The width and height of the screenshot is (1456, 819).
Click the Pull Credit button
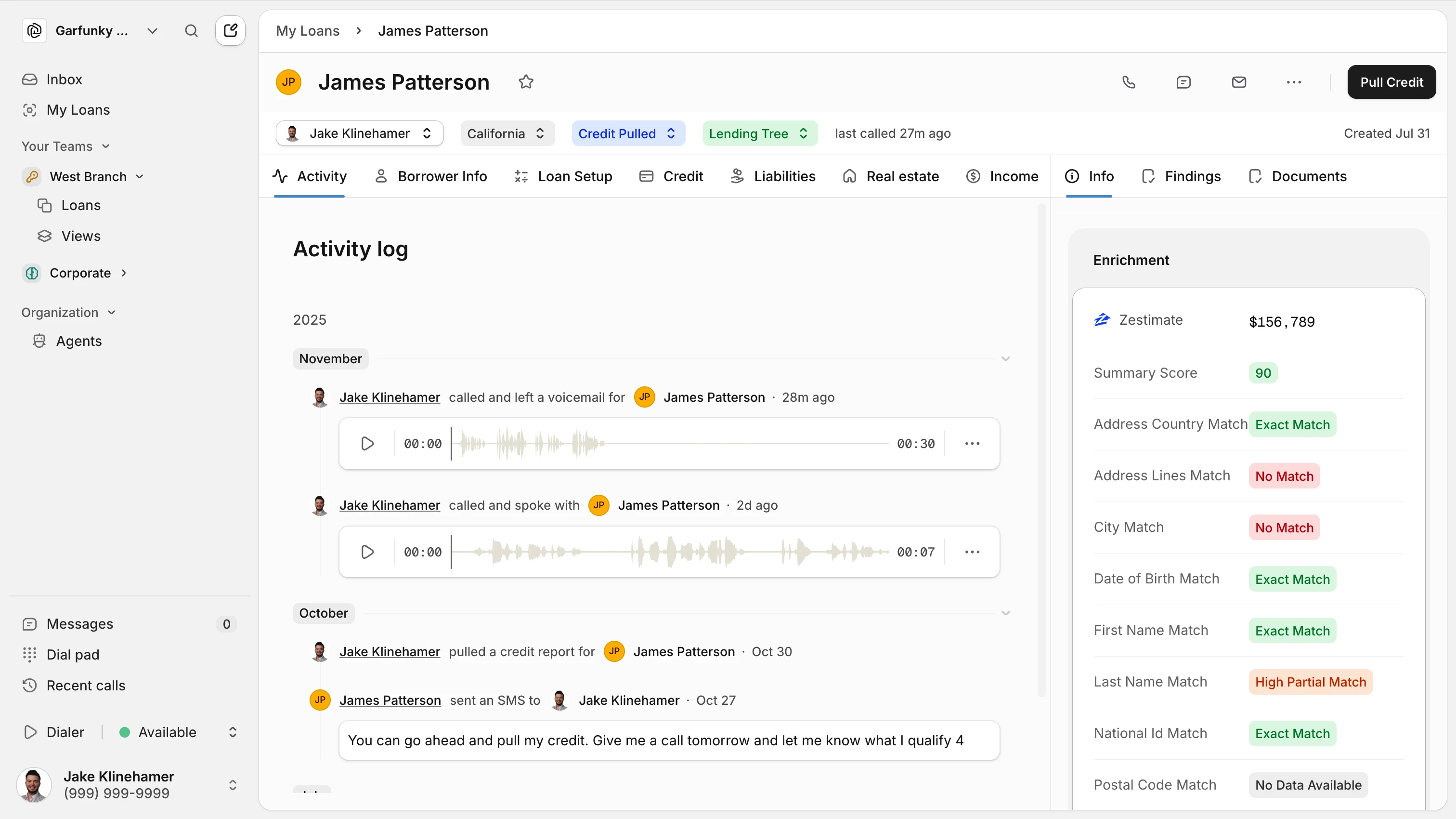point(1391,82)
